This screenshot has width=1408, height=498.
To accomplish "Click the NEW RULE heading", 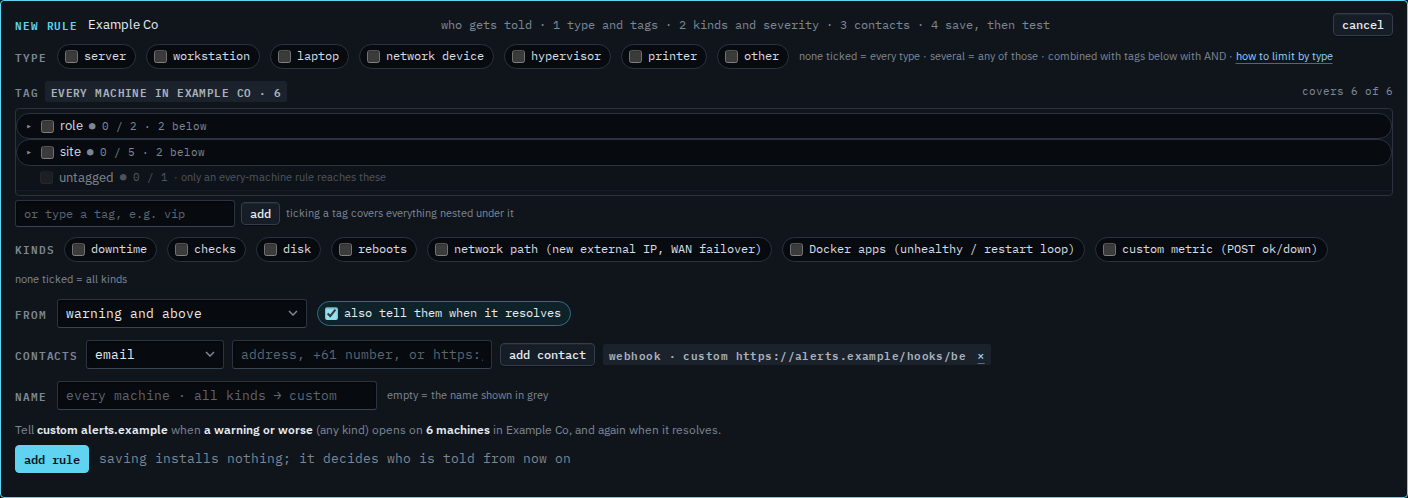I will 46,26.
